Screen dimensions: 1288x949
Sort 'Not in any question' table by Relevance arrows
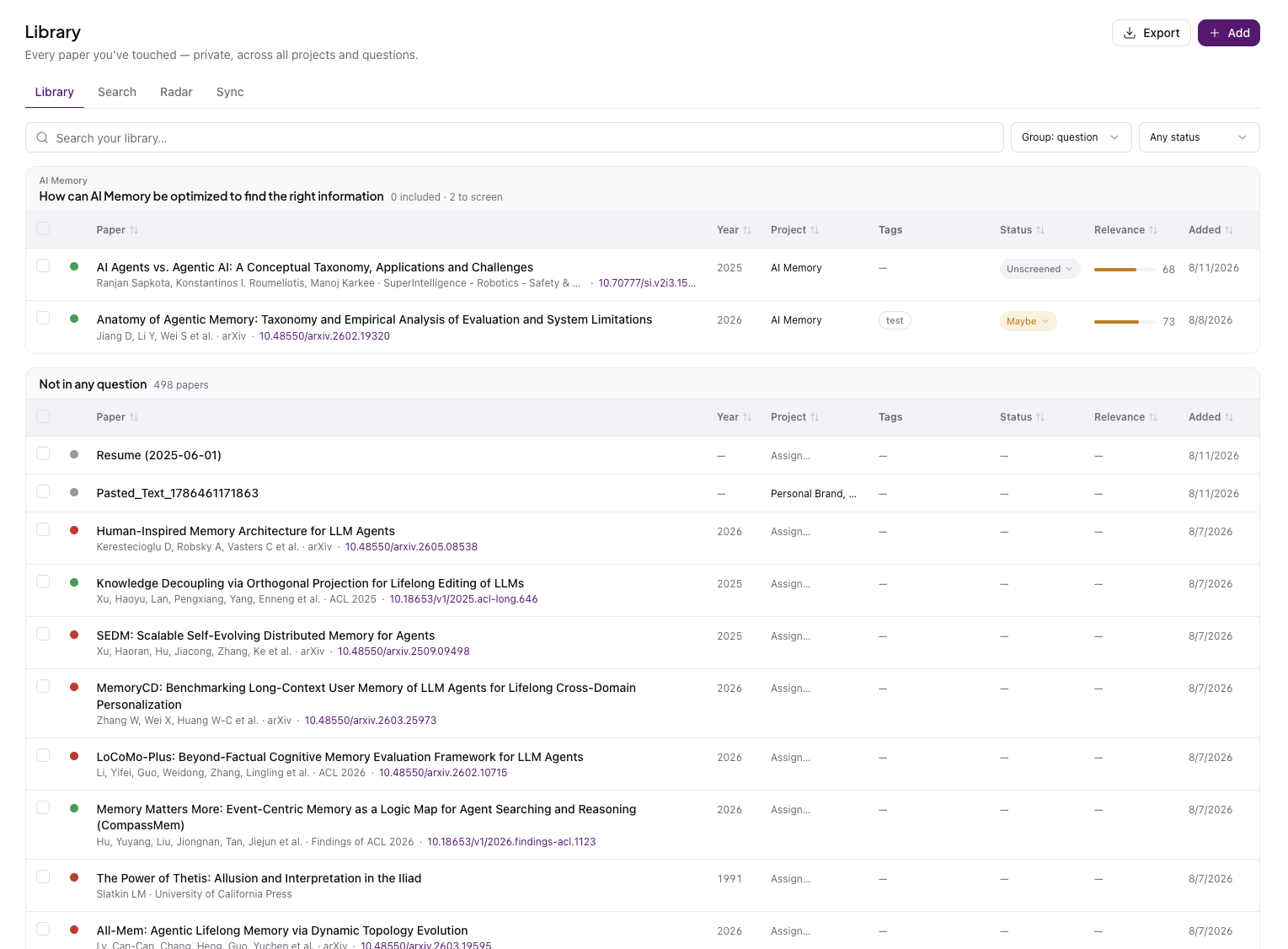(1153, 417)
